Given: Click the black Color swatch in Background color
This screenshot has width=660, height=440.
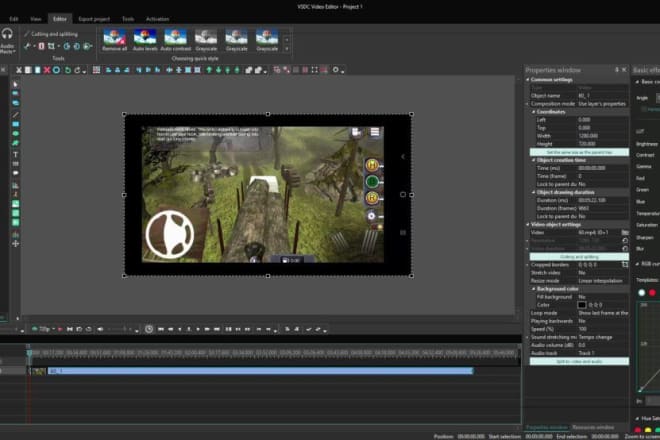Looking at the screenshot, I should click(582, 305).
